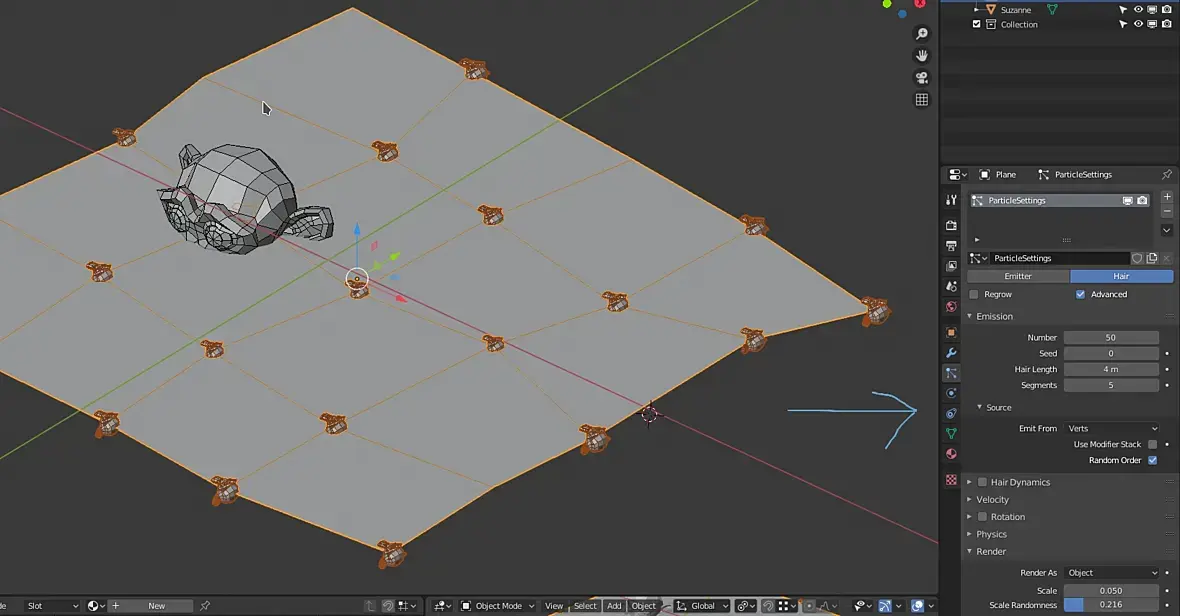Toggle Collection render camera icon
Screen dimensions: 1180x616
[1166, 24]
